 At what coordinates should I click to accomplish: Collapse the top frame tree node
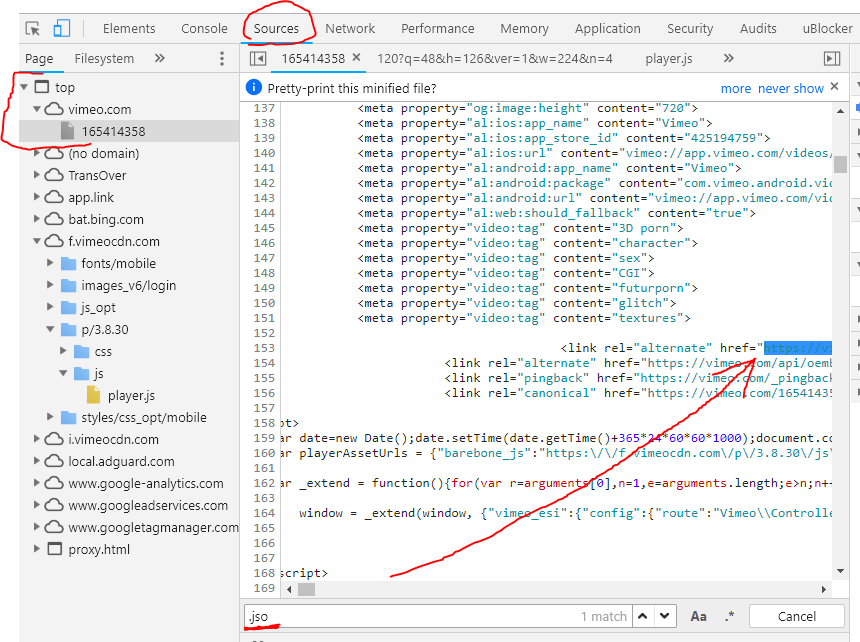pos(24,87)
